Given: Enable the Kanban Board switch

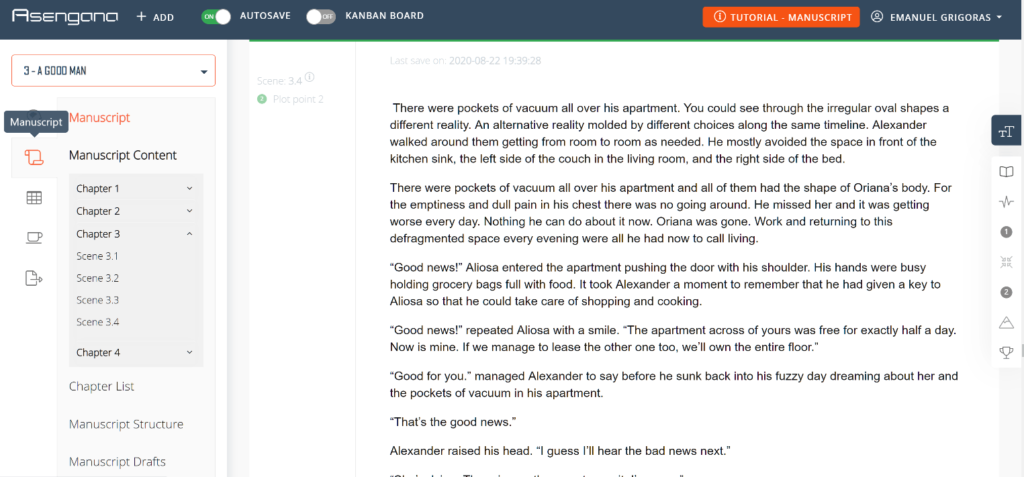Looking at the screenshot, I should tap(320, 17).
